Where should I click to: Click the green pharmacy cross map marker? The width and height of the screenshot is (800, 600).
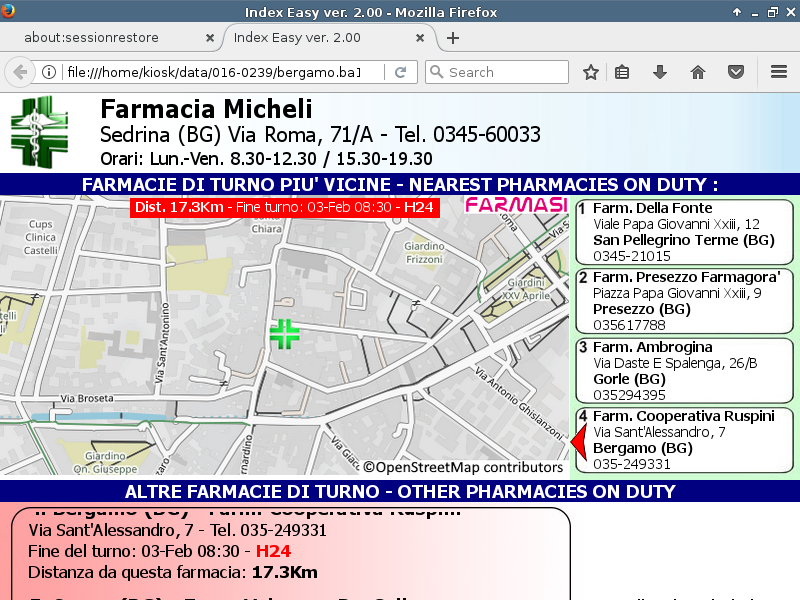pos(285,334)
